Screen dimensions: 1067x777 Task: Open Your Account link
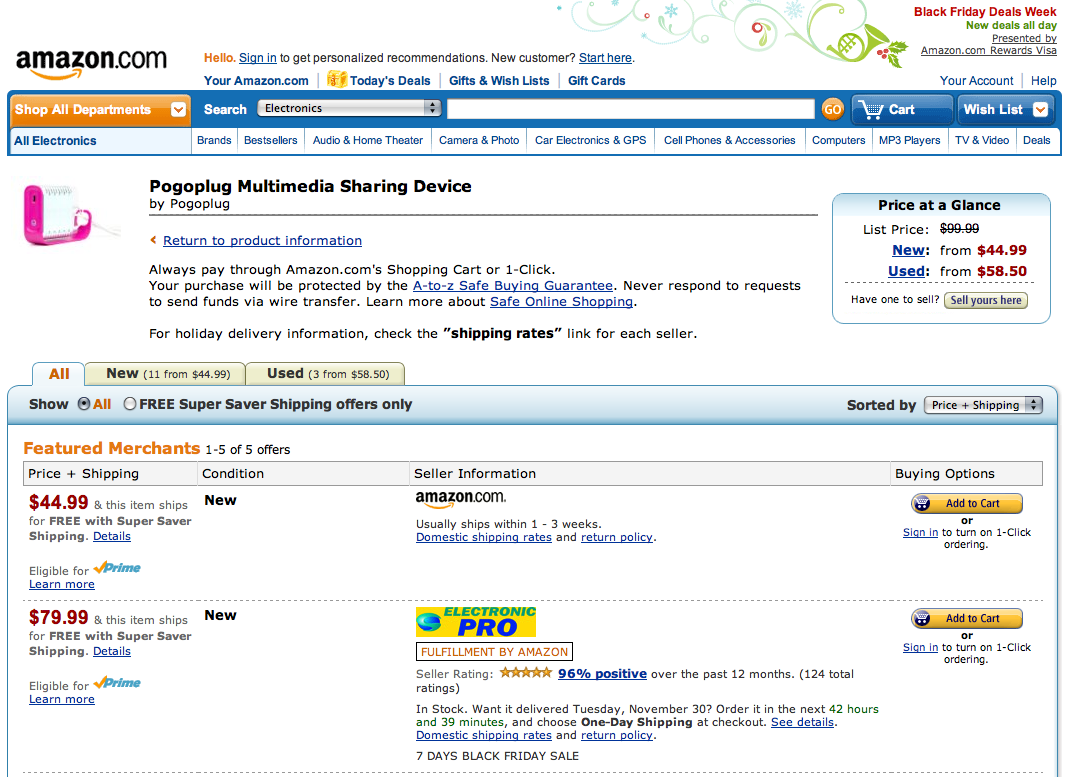976,80
